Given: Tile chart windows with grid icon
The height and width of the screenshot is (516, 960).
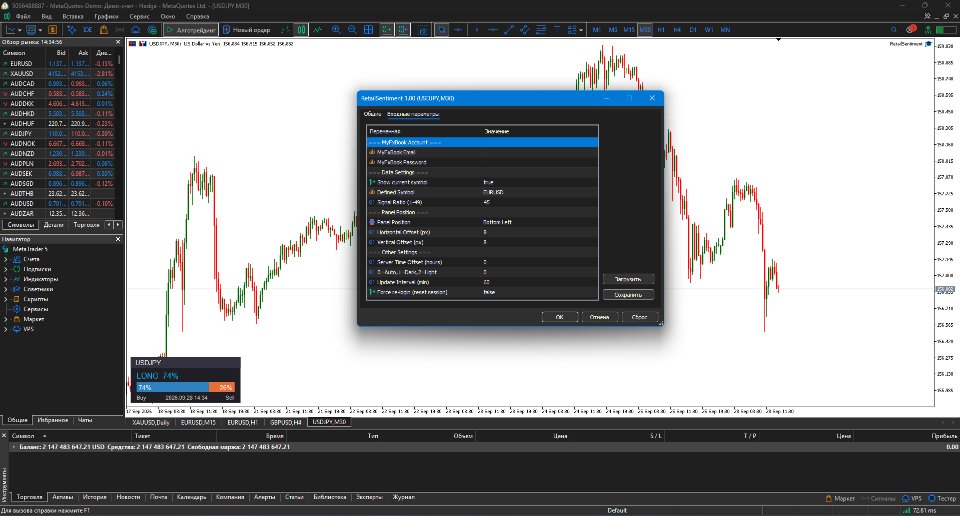Looking at the screenshot, I should coord(369,29).
